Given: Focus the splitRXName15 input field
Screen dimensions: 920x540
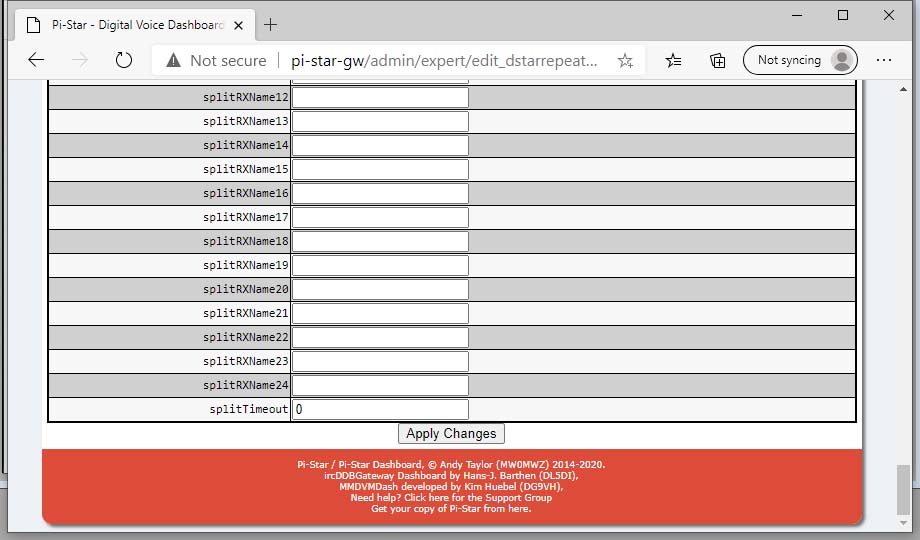Looking at the screenshot, I should (380, 170).
